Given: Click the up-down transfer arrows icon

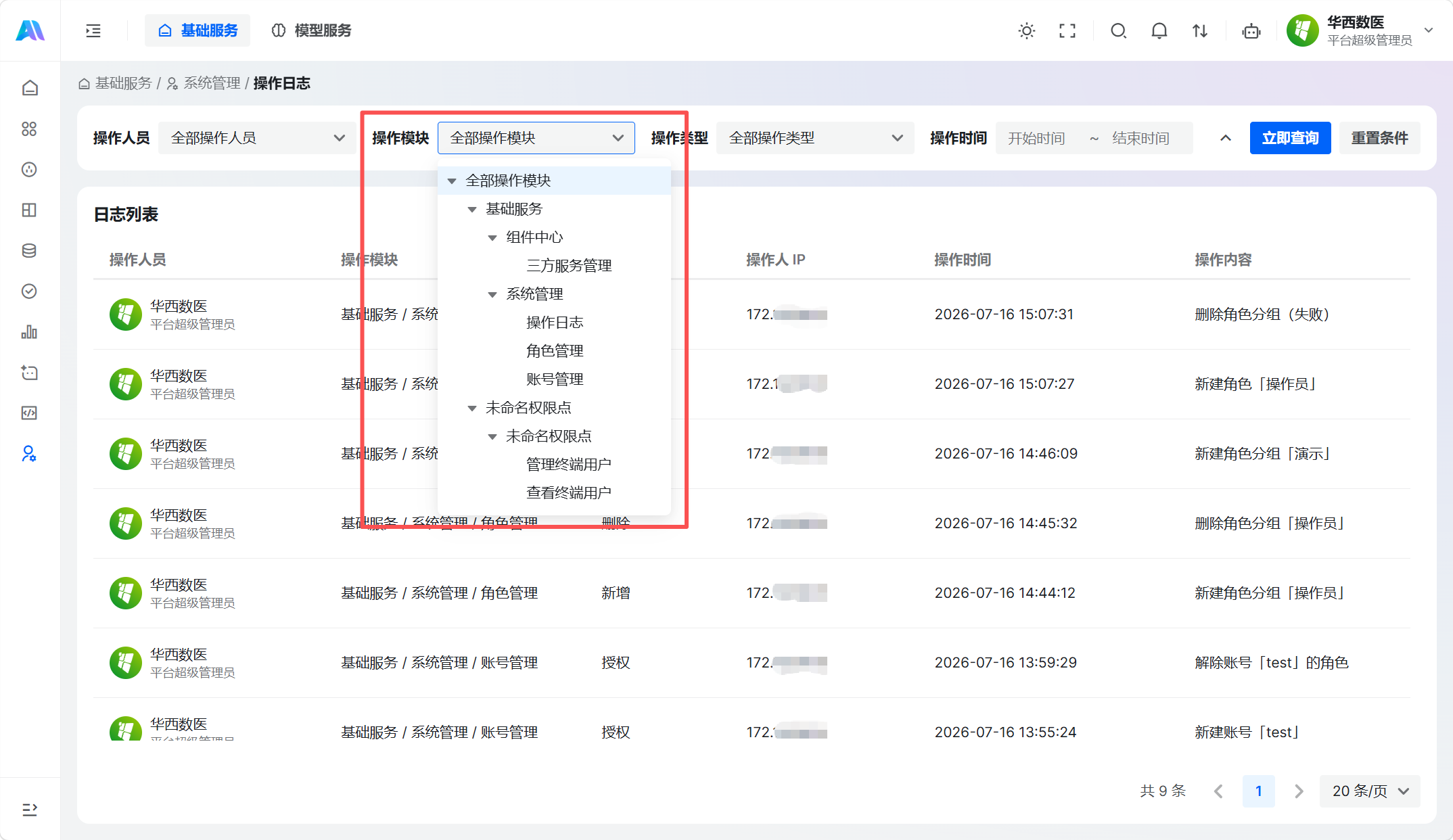Looking at the screenshot, I should (1200, 30).
